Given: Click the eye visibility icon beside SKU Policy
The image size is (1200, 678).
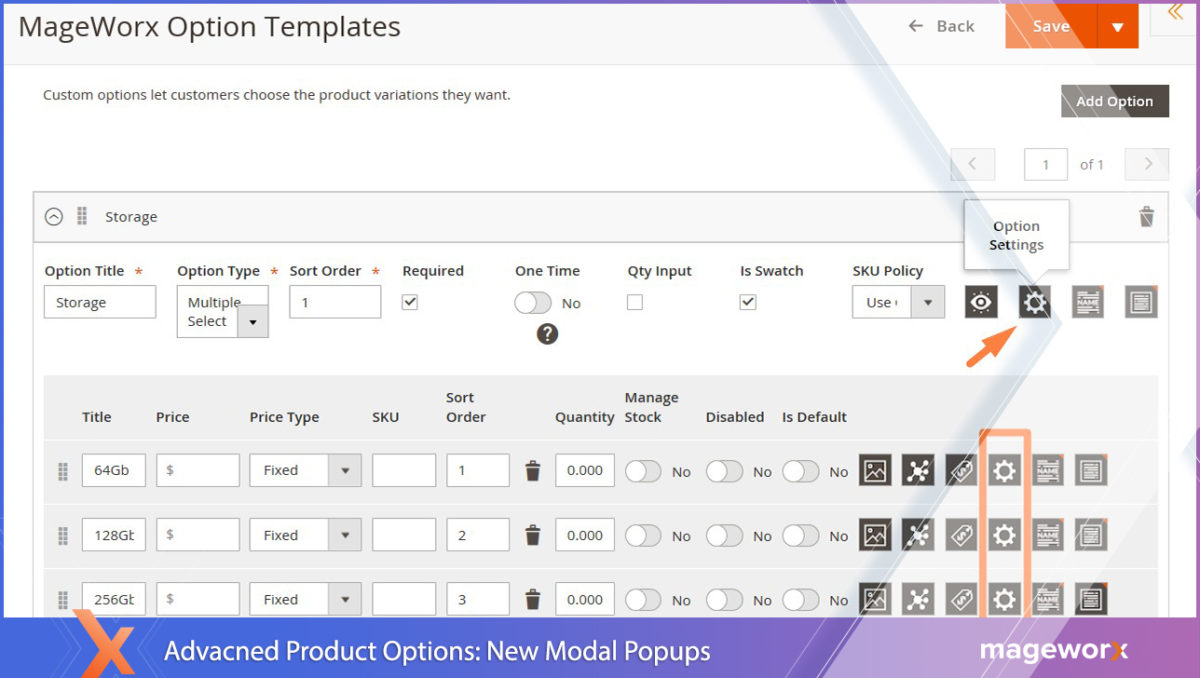Looking at the screenshot, I should [x=981, y=302].
